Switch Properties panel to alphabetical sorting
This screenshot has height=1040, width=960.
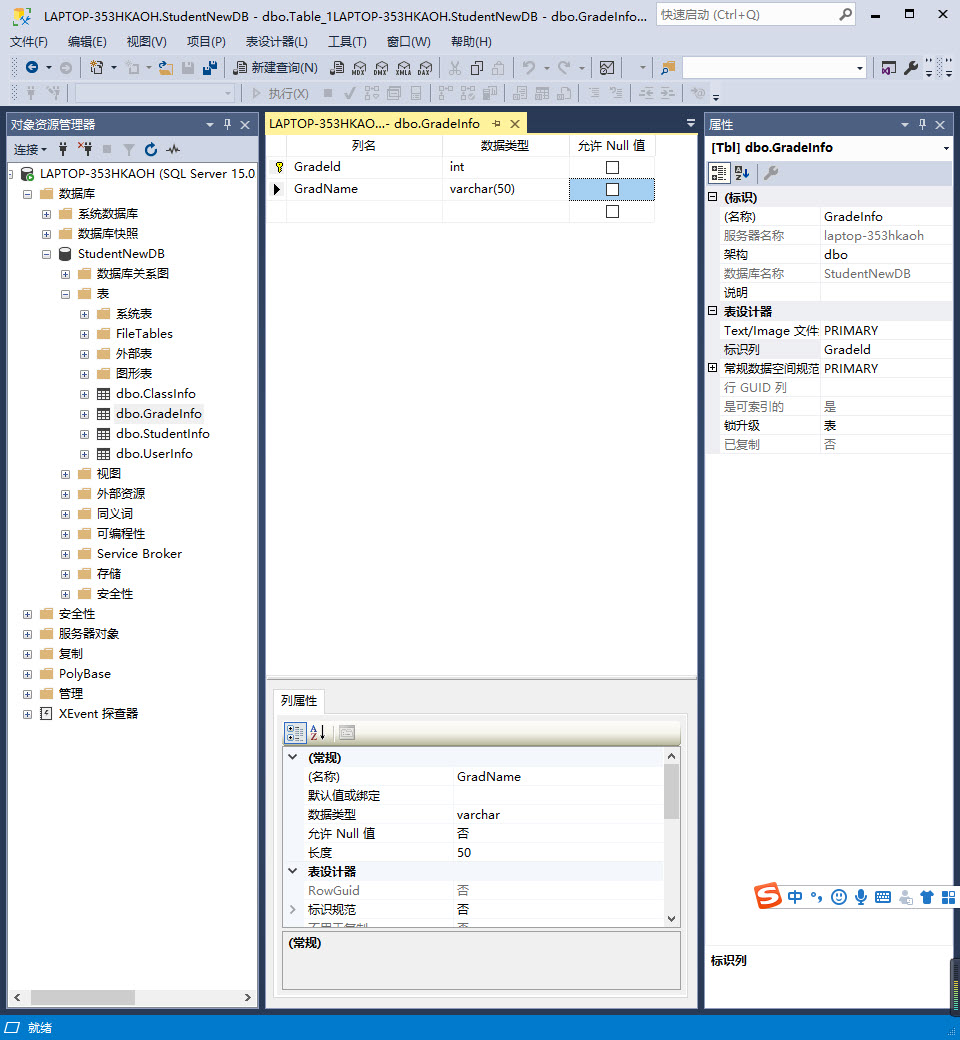point(741,172)
